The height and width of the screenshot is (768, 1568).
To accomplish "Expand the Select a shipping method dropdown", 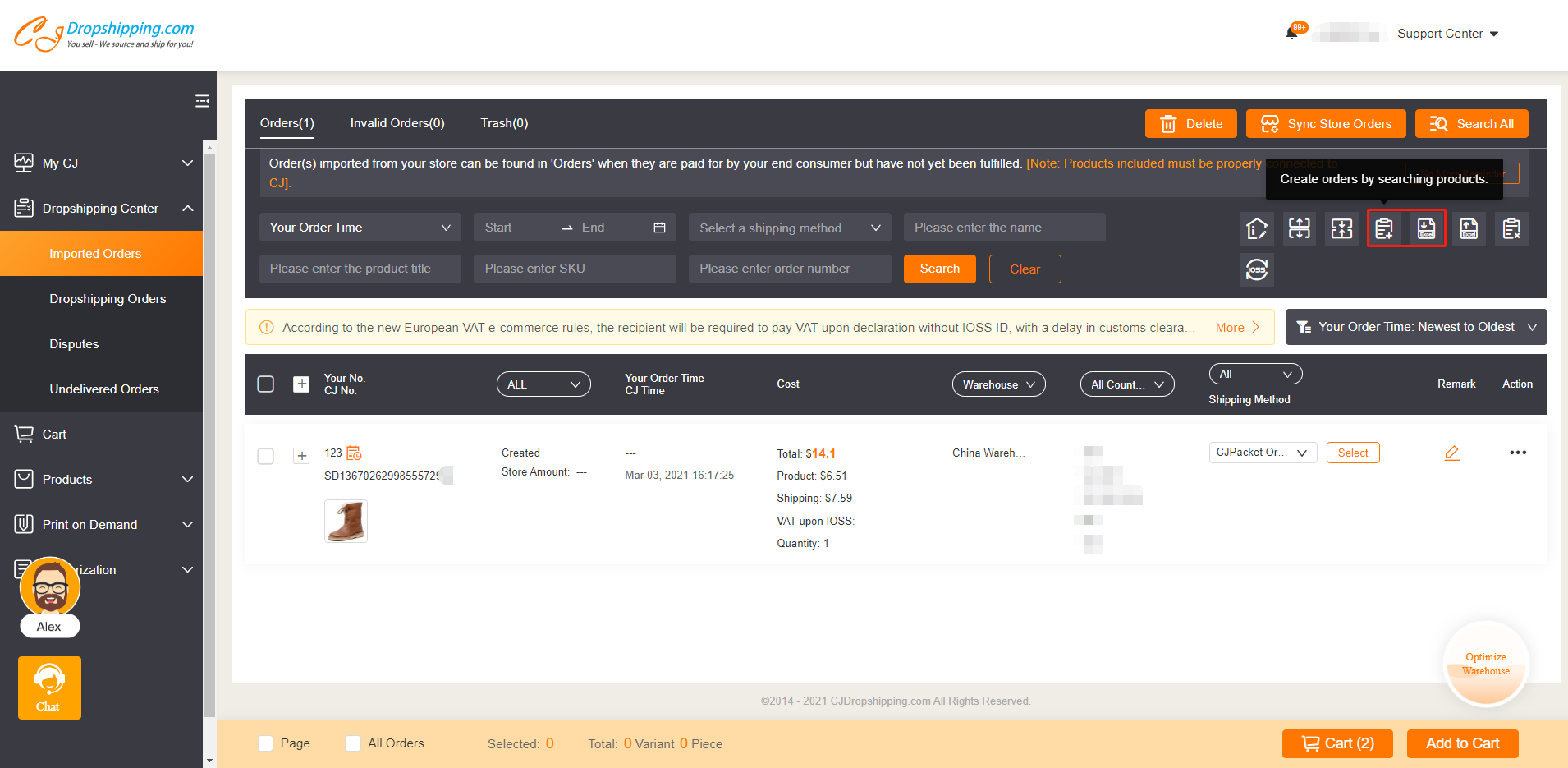I will click(x=789, y=228).
